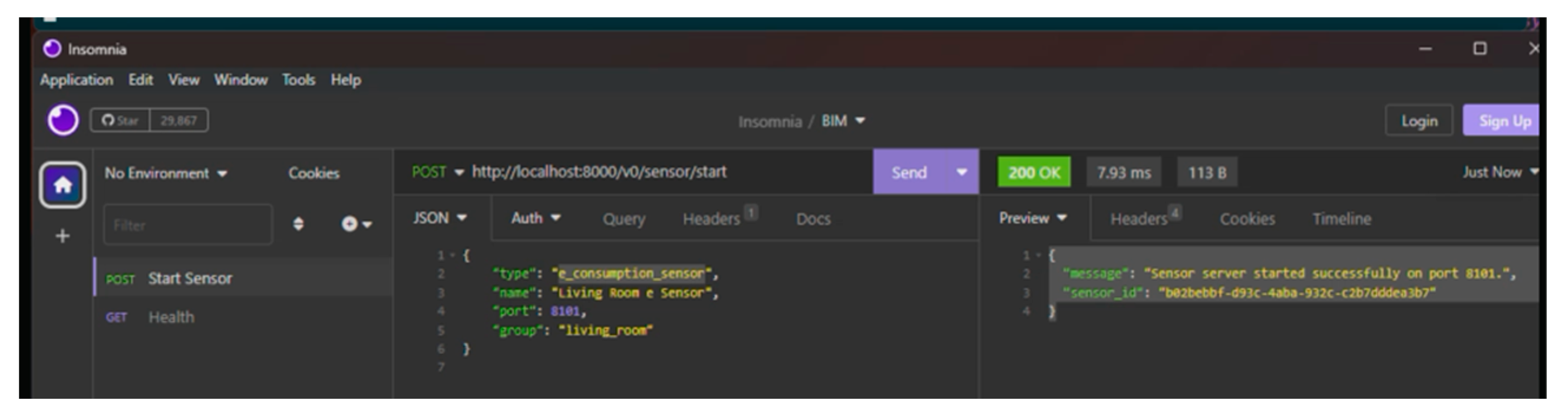Click the GitHub Star button
Image resolution: width=1568 pixels, height=420 pixels.
(121, 120)
